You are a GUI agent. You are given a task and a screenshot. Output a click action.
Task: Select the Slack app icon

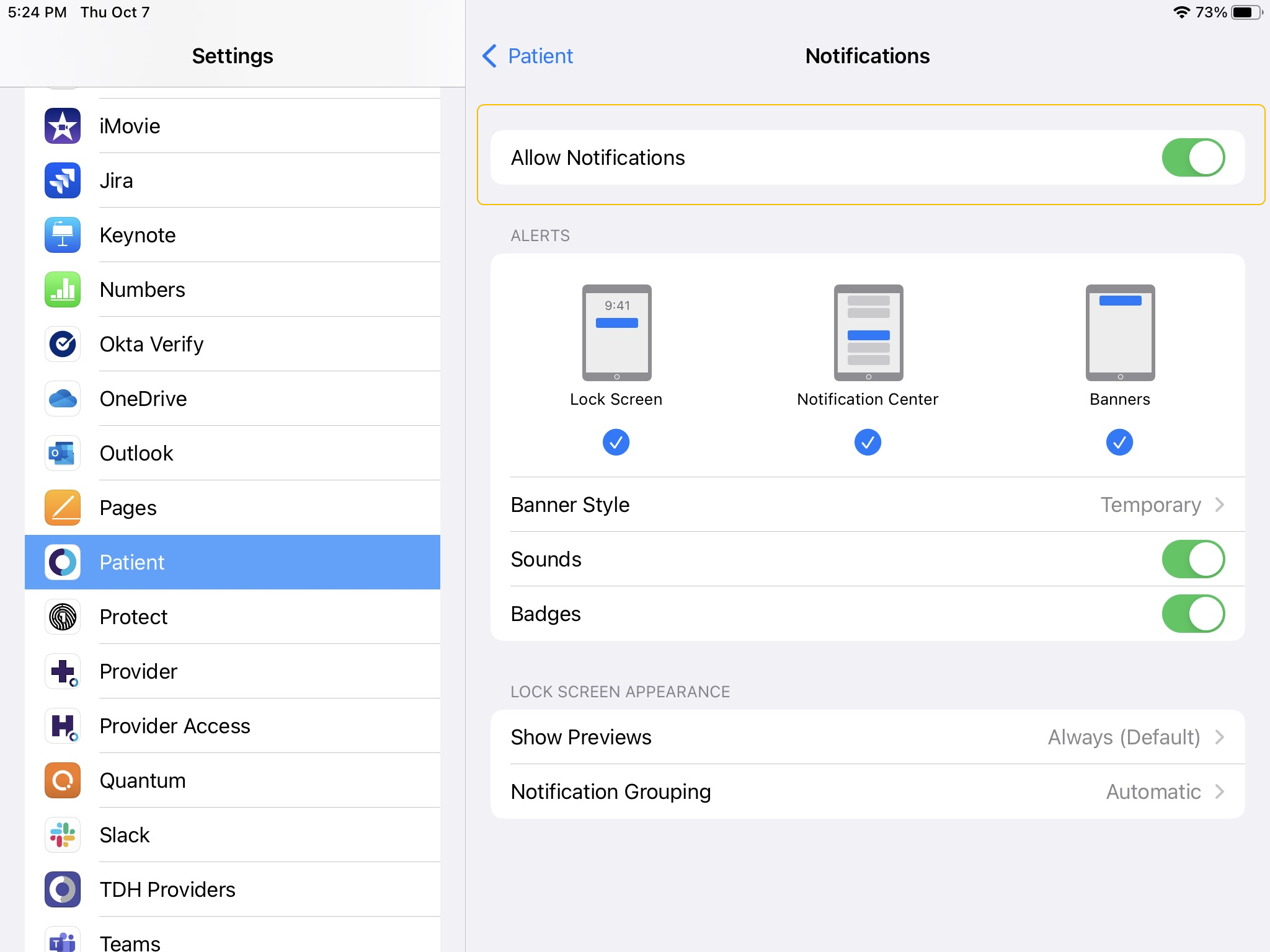pos(63,835)
